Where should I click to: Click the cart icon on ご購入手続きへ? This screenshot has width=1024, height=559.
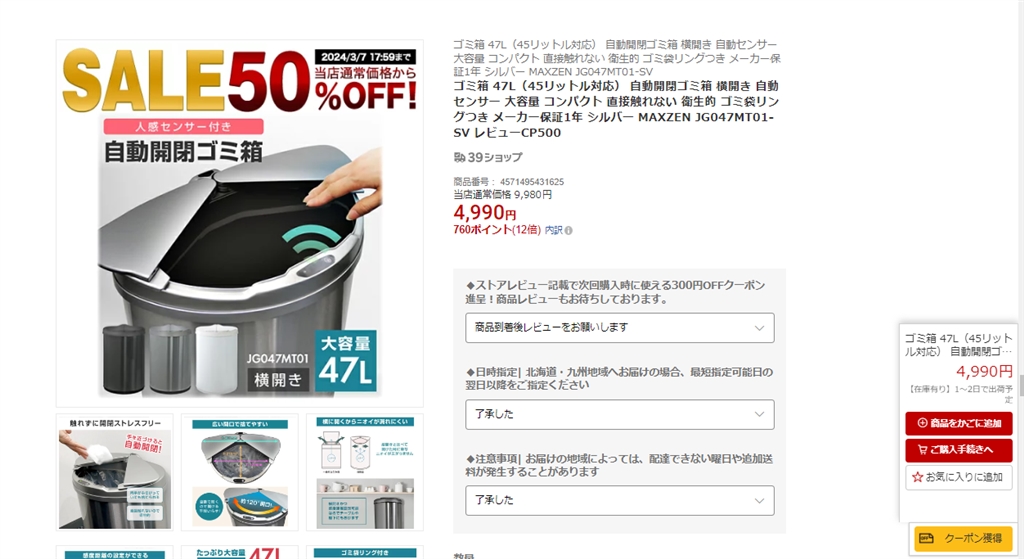[922, 450]
